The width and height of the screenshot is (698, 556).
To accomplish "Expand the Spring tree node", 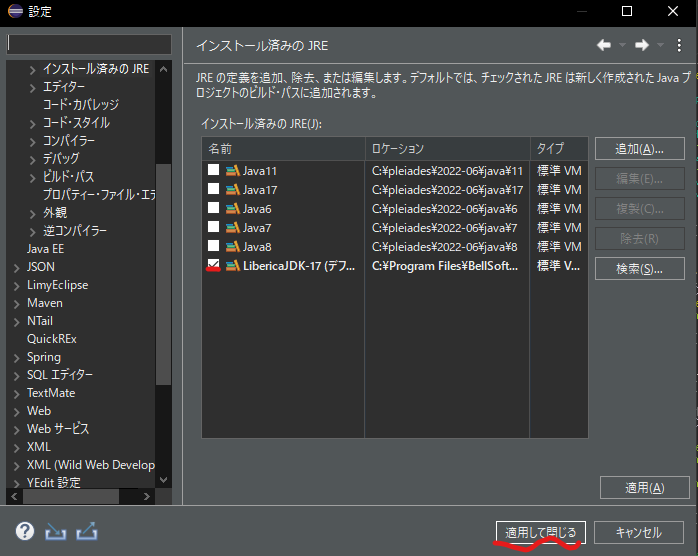I will point(17,358).
